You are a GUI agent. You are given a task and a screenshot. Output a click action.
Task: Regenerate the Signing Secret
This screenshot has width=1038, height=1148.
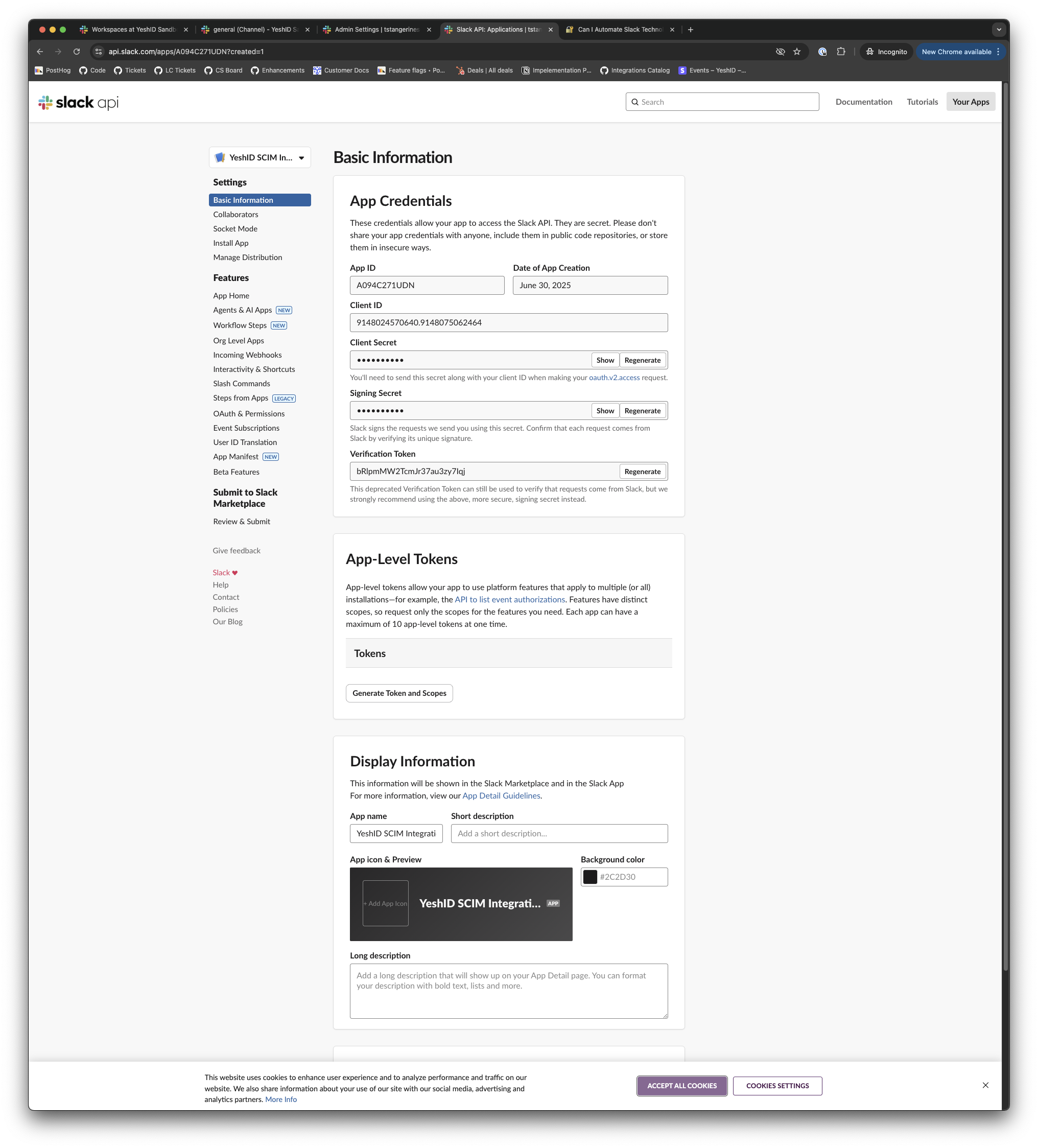pyautogui.click(x=642, y=411)
